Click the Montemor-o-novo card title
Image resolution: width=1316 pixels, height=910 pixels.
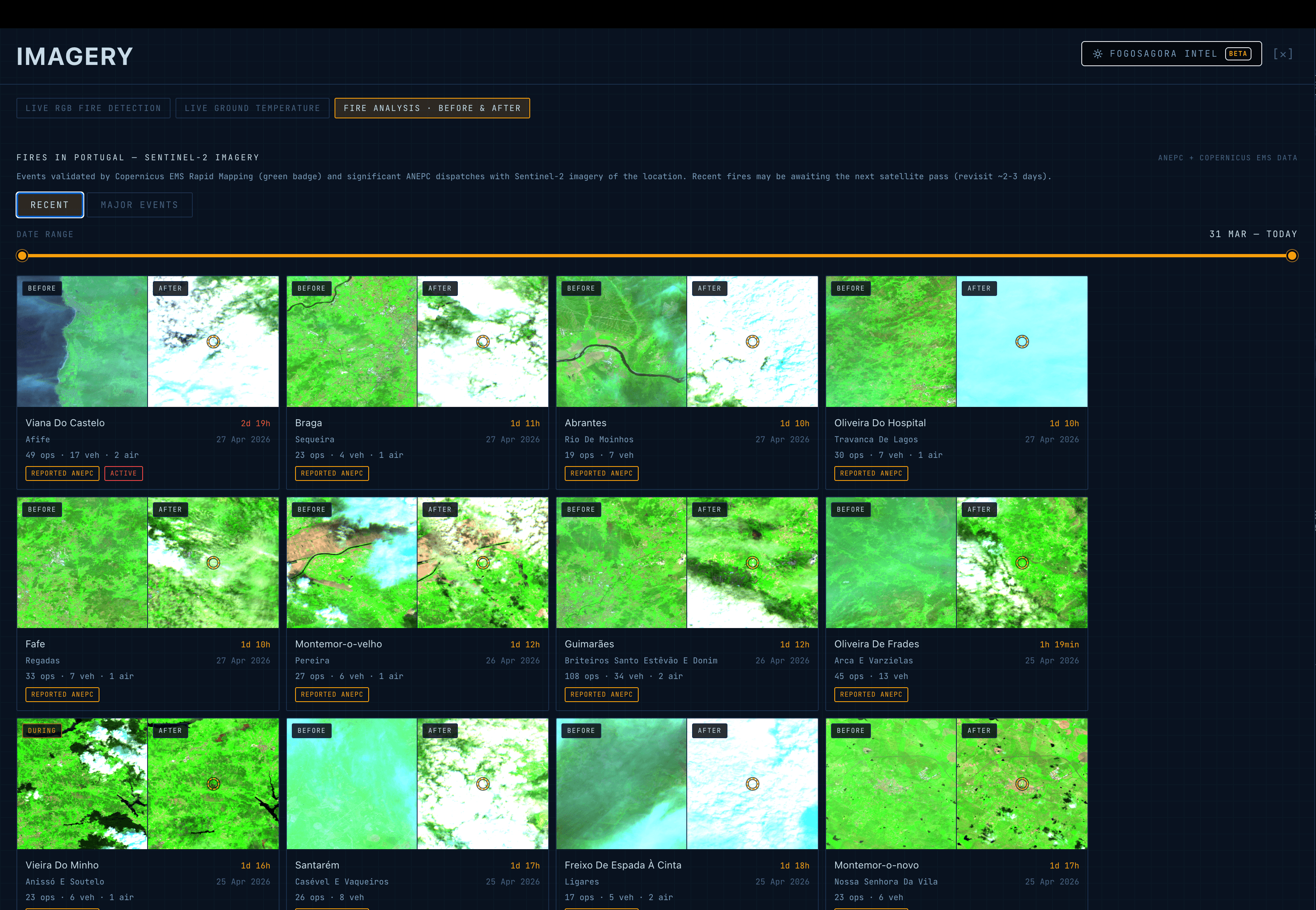point(876,866)
